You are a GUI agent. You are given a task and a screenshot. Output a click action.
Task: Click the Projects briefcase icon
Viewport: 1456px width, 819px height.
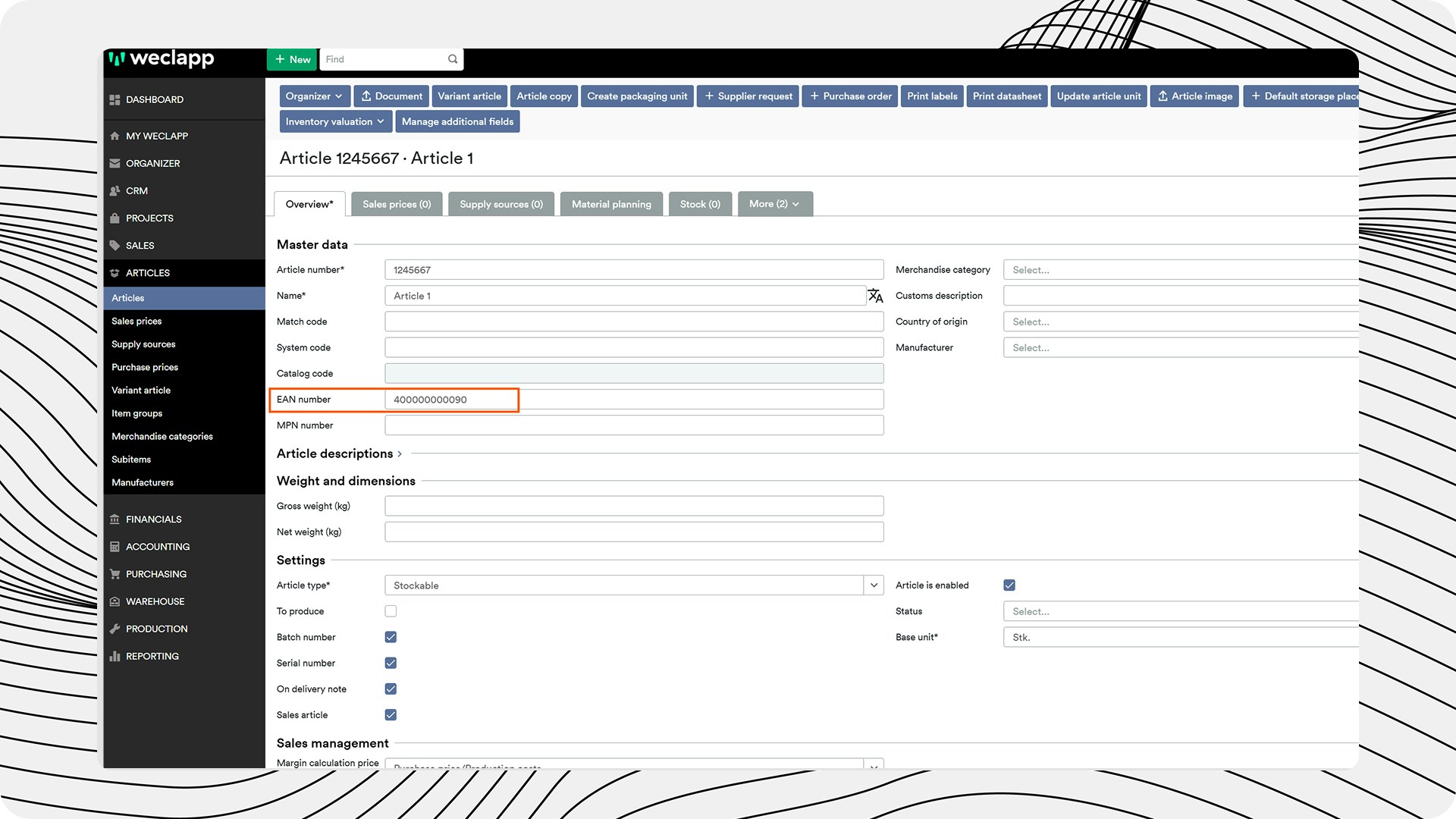pos(115,218)
